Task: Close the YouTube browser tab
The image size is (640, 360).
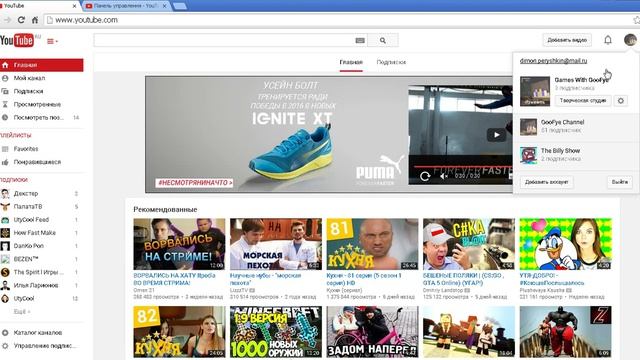Action: coord(74,6)
